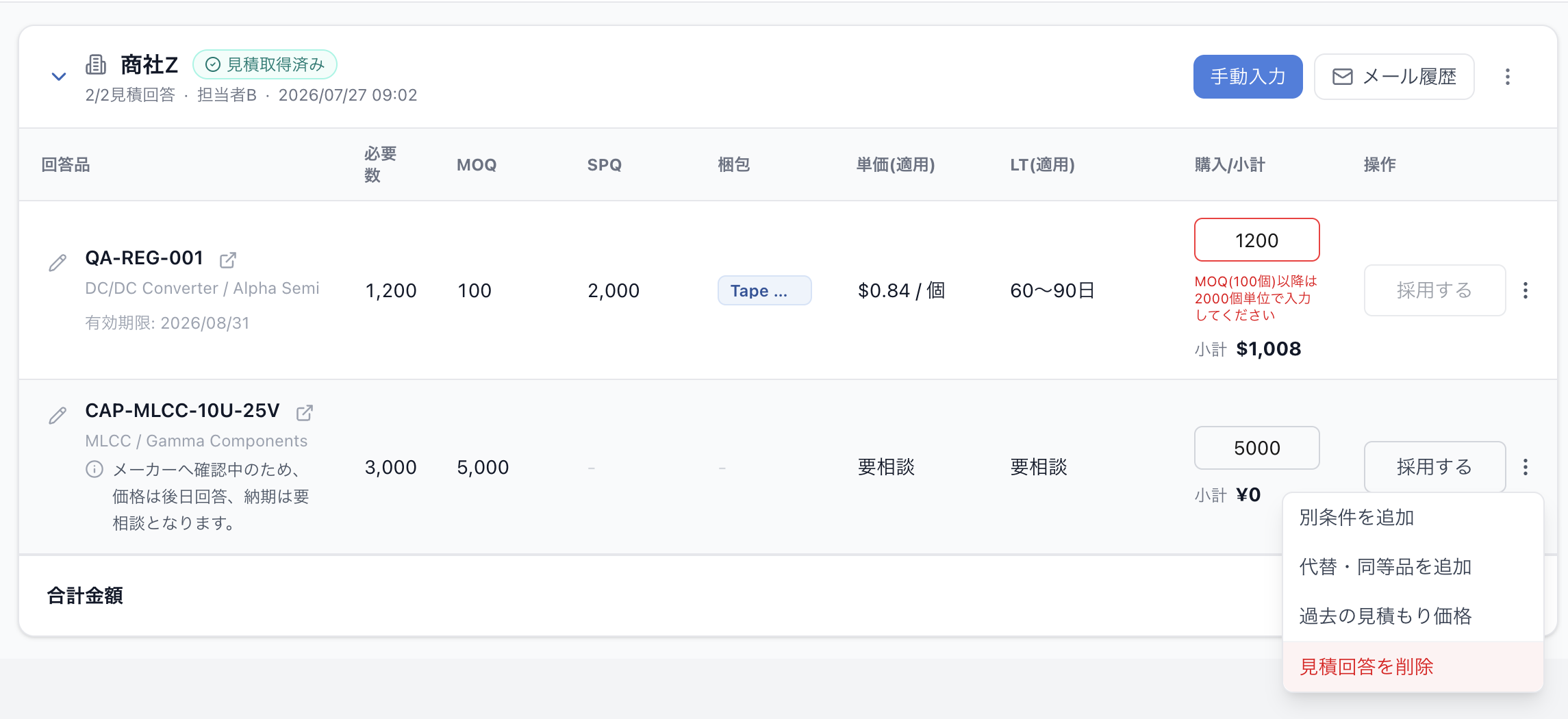This screenshot has width=1568, height=719.
Task: Click the Tape packaging tag
Action: (764, 290)
